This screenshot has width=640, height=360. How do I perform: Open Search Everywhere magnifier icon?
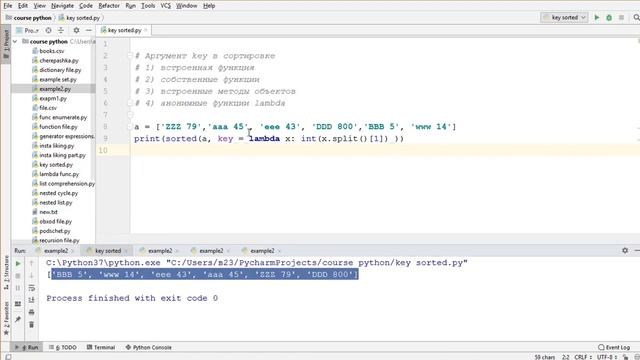tap(636, 18)
